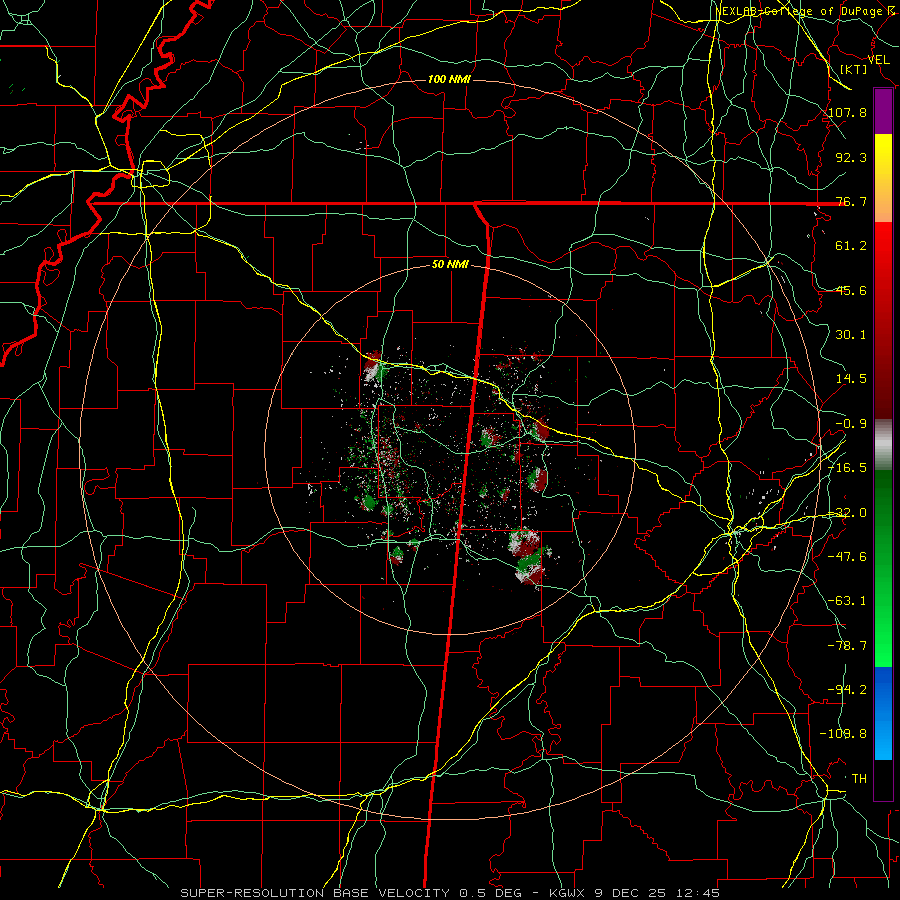900x900 pixels.
Task: Click the -78.7 legend value
Action: click(848, 646)
